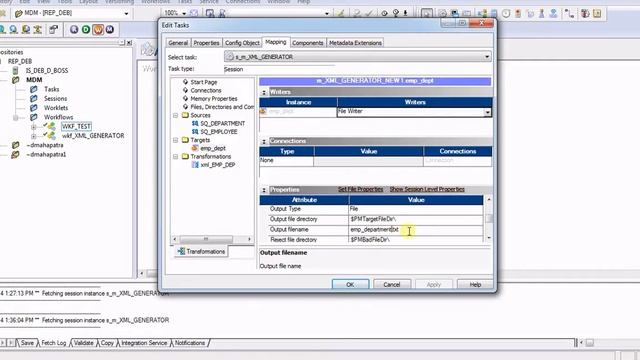
Task: Select Sessions in the repository tree
Action: (56, 98)
